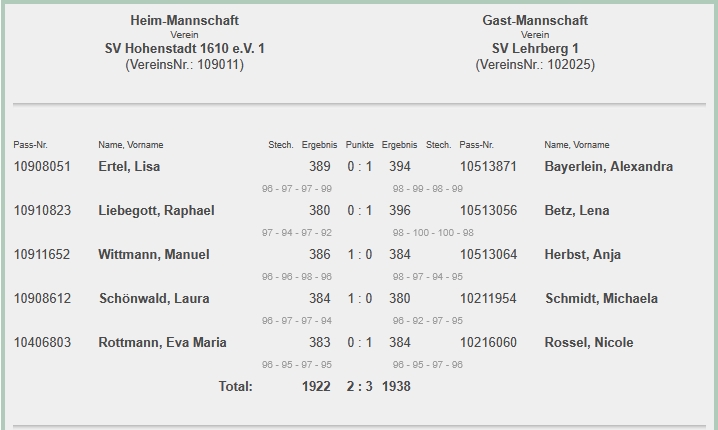718x430 pixels.
Task: Select guest shooter Rossel, Nicole
Action: pos(589,342)
